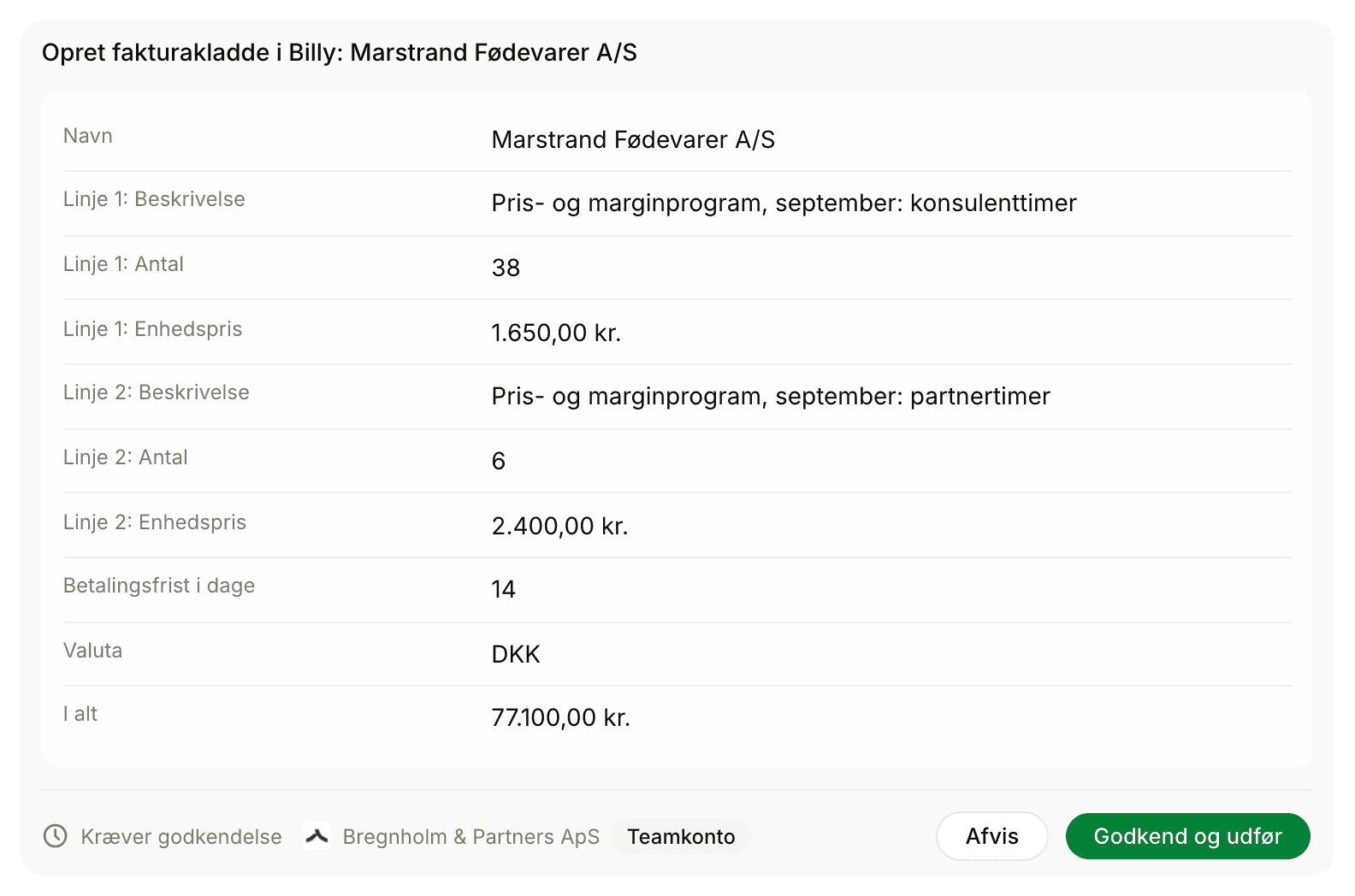Click the clock icon beside Kræver godkendelse

coord(56,836)
